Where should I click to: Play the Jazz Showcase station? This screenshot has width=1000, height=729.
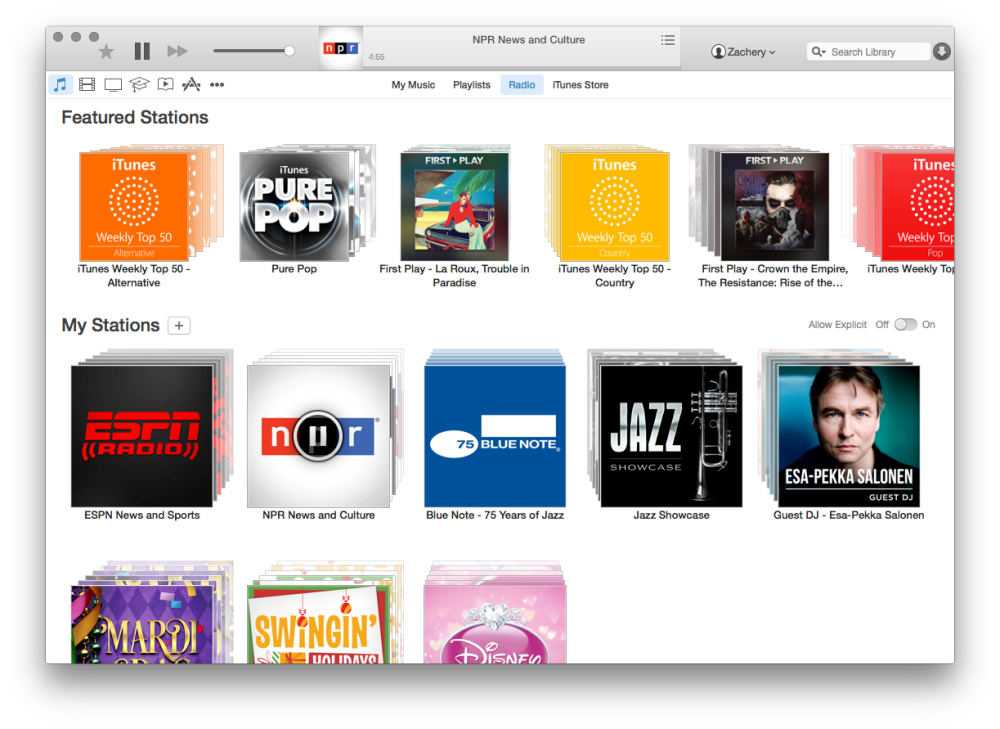(x=672, y=436)
